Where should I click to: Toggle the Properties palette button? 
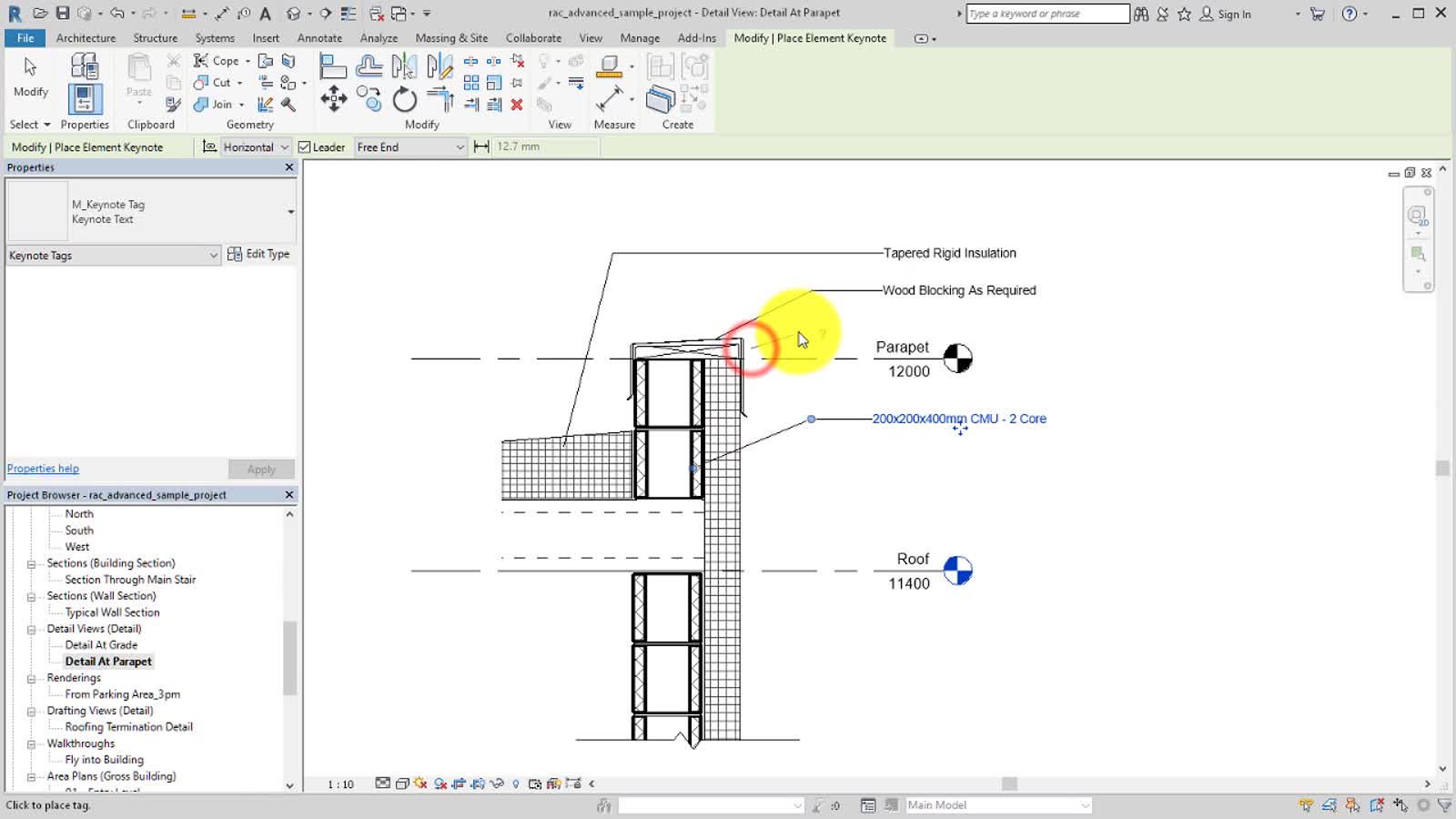point(85,99)
